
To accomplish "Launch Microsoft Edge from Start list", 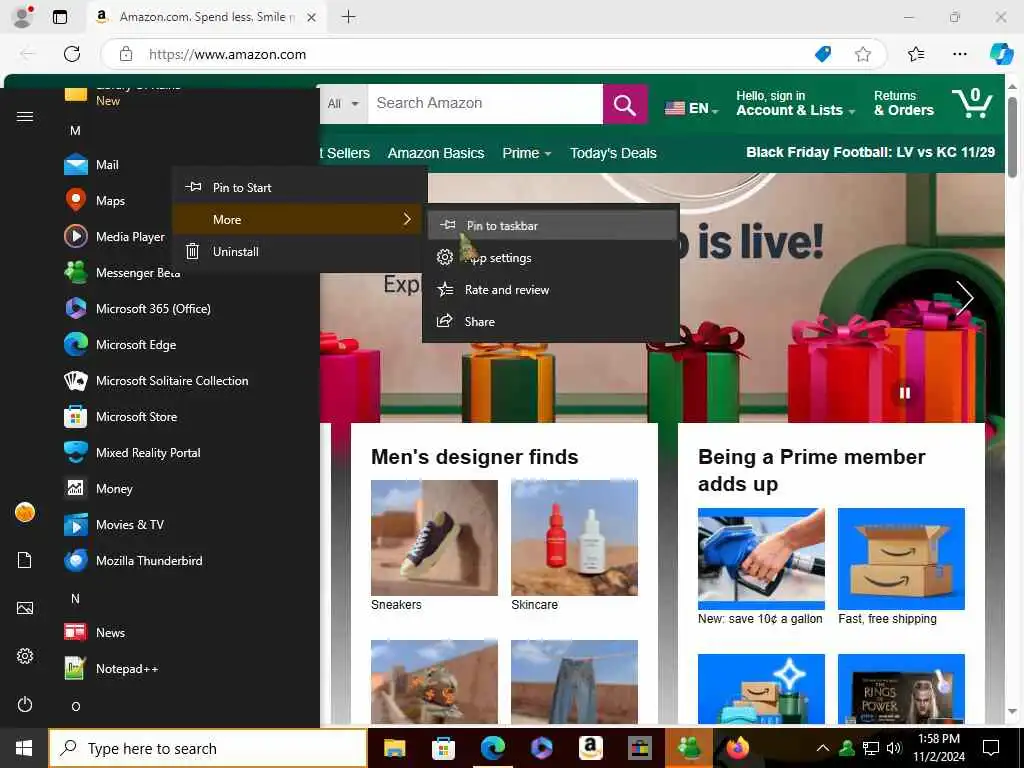I will tap(120, 344).
